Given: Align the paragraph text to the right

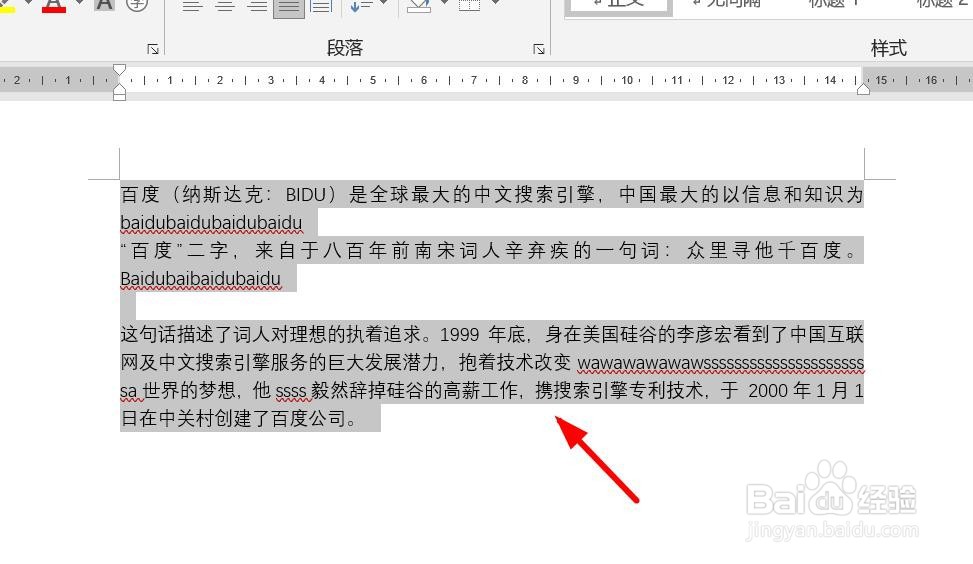Looking at the screenshot, I should tap(257, 6).
